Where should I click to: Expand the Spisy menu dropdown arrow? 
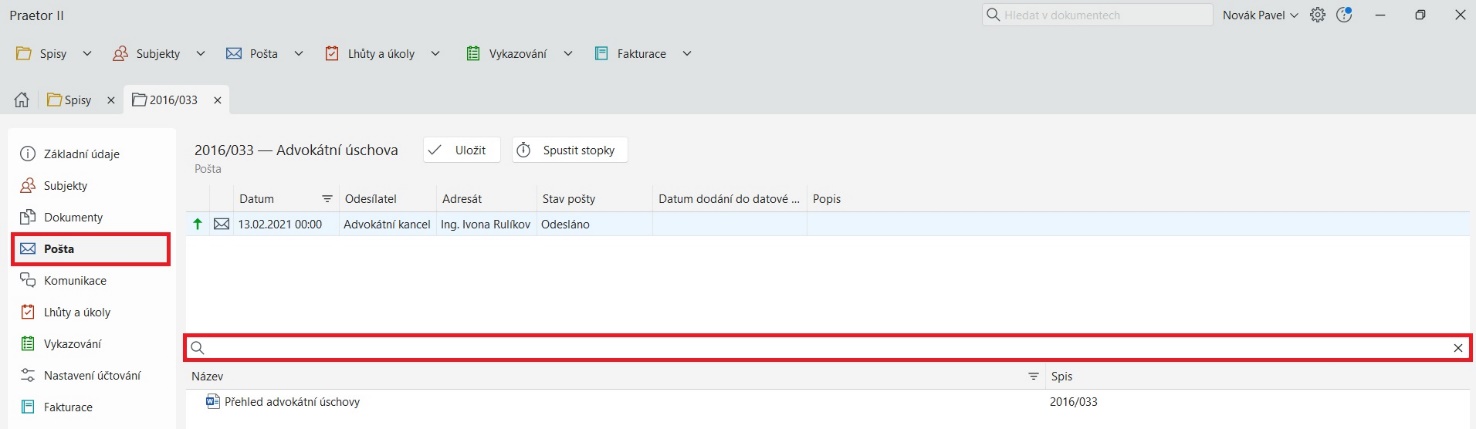coord(87,54)
